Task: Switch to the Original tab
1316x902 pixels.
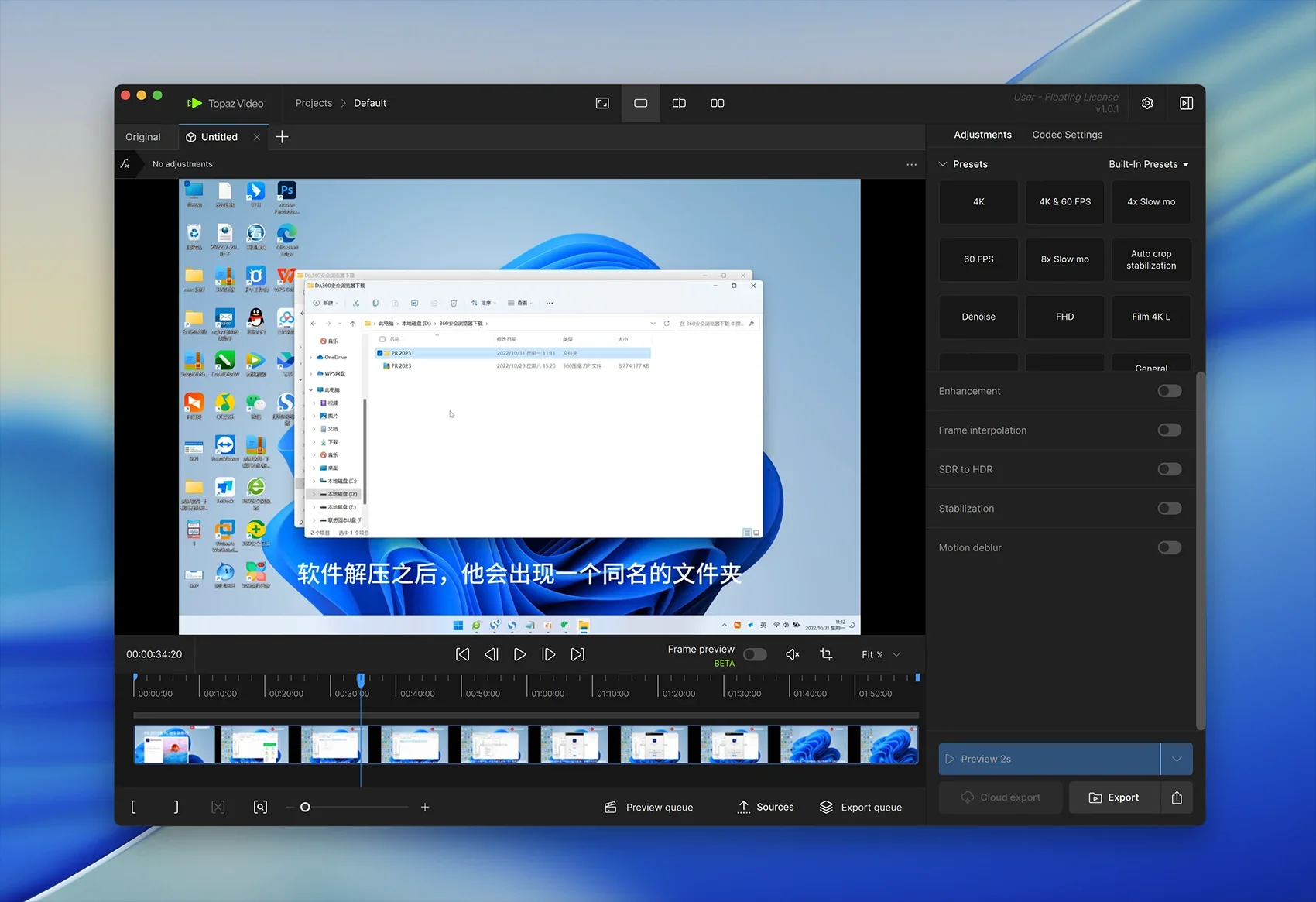Action: [x=143, y=137]
